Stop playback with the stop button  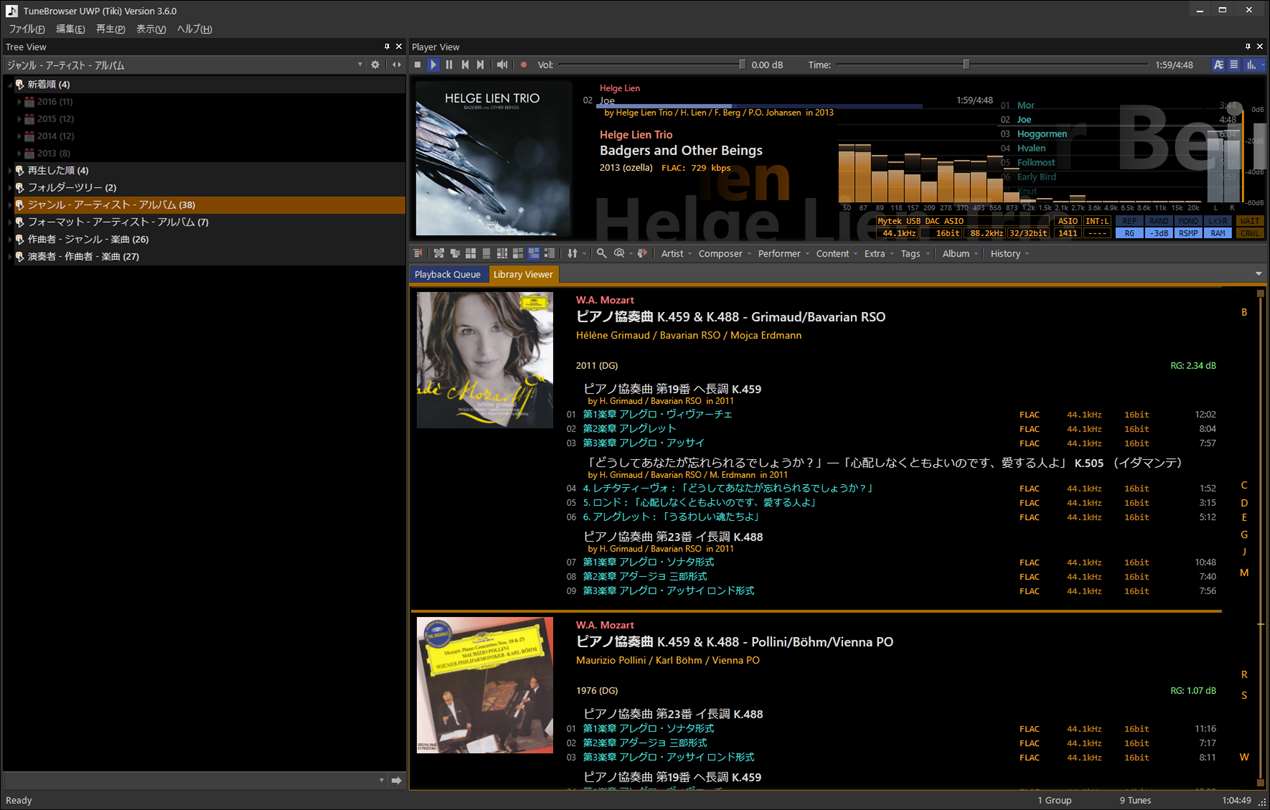click(x=418, y=65)
